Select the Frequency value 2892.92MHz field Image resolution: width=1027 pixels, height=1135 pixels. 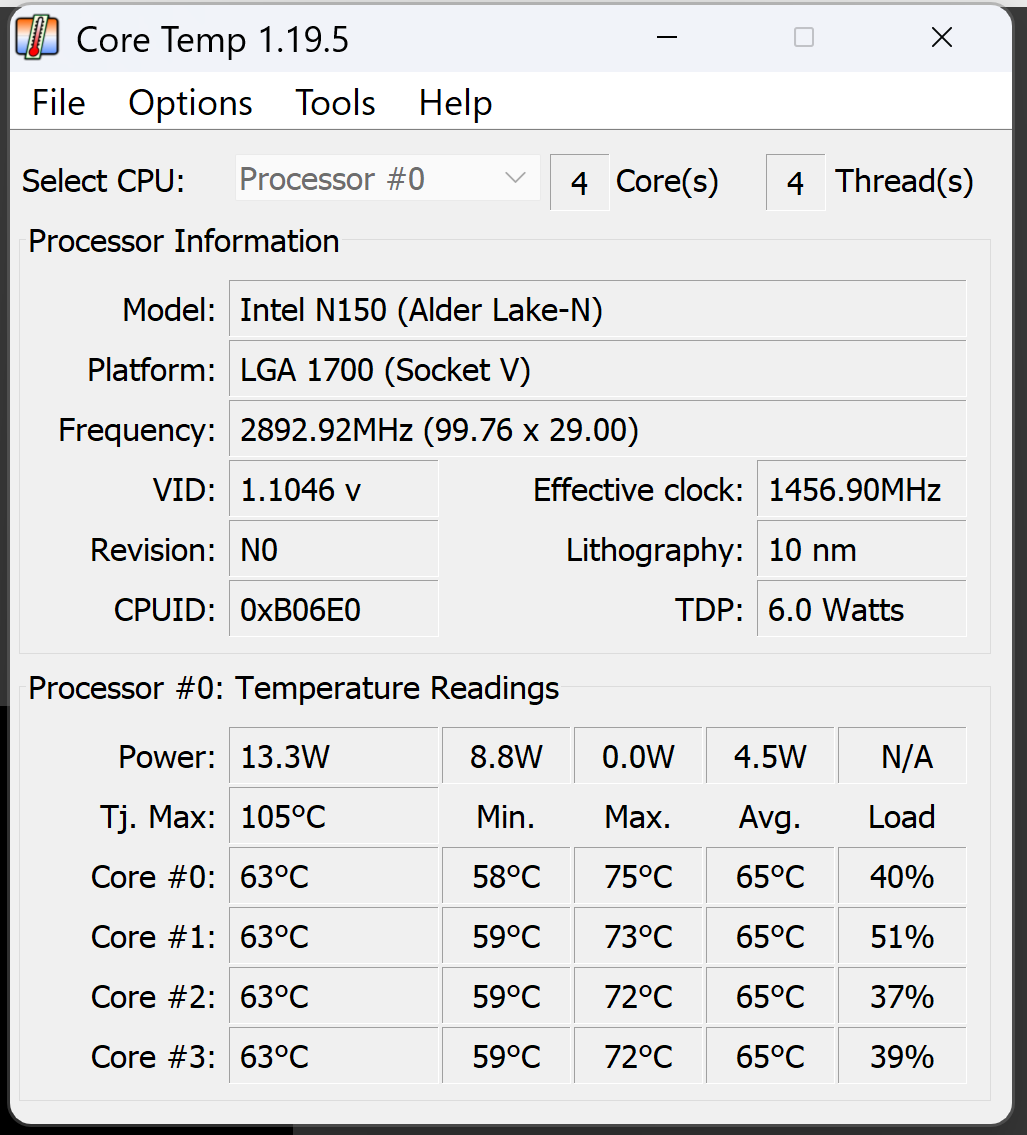pos(597,430)
